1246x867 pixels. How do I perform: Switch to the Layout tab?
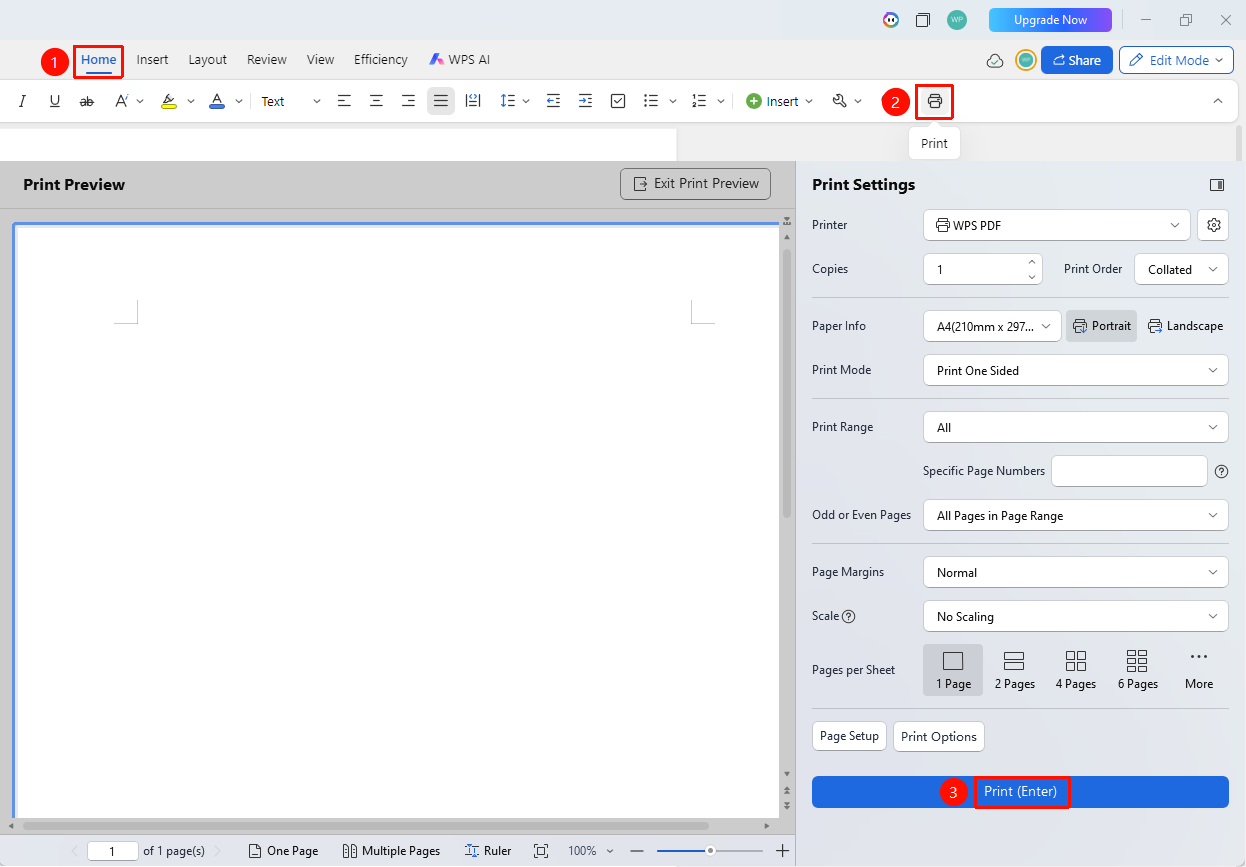[208, 60]
